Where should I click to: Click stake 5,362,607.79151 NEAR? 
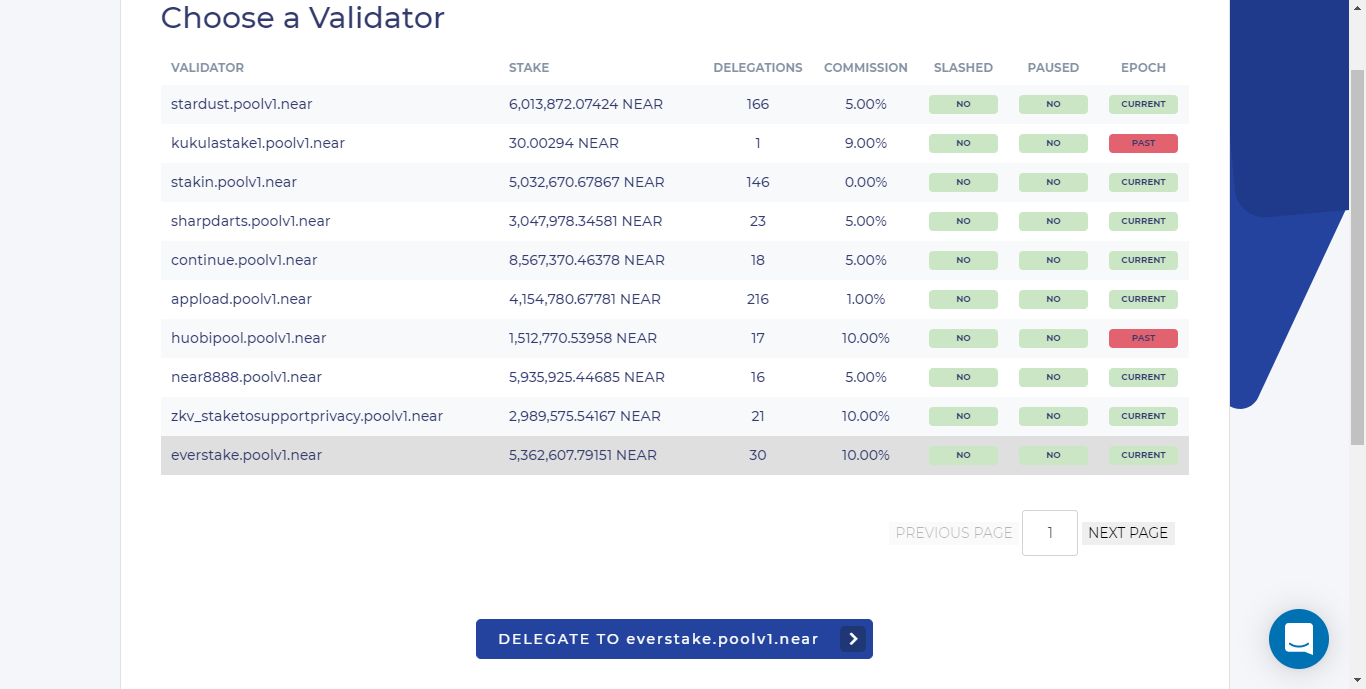point(583,455)
